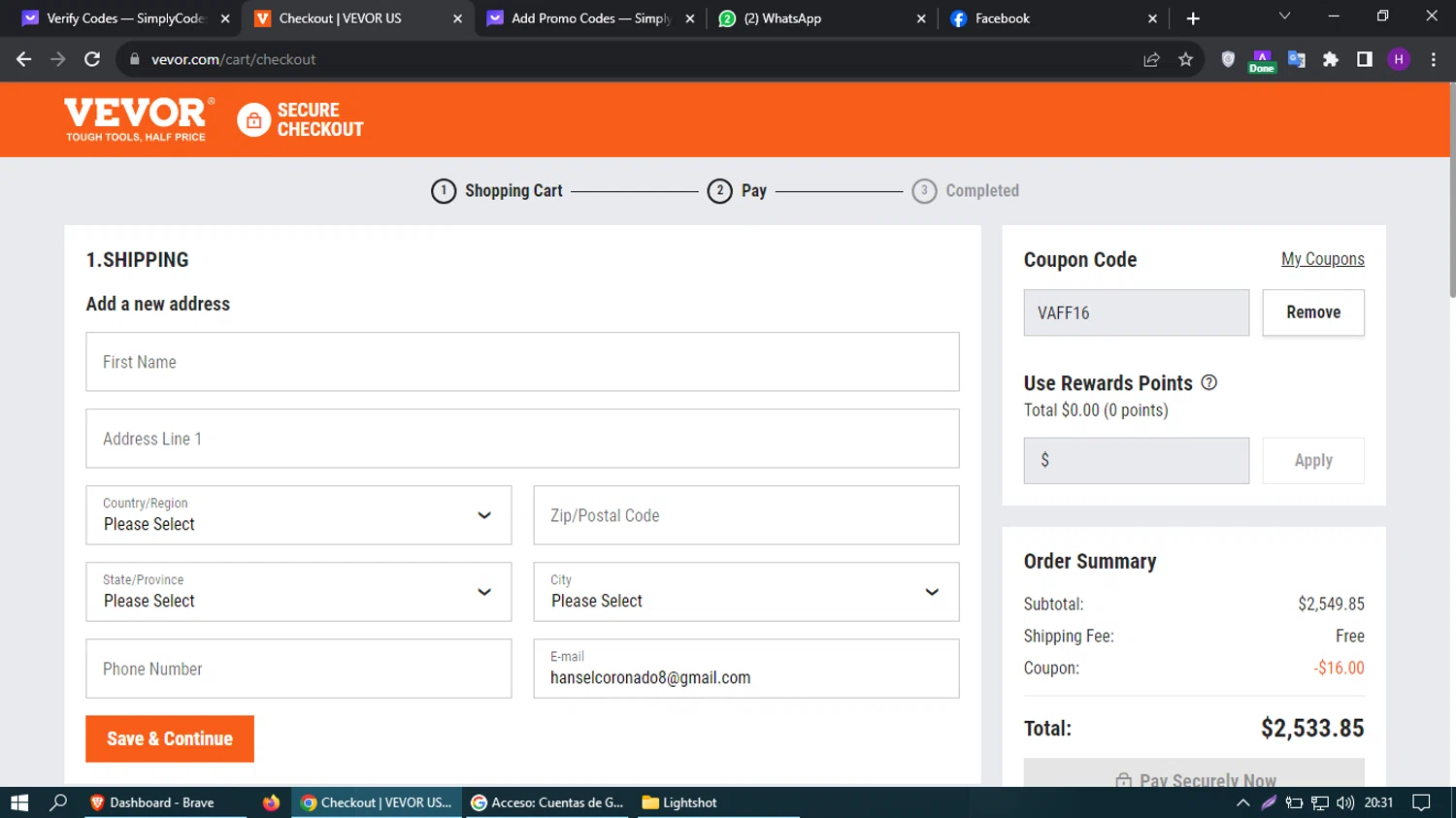1456x818 pixels.
Task: Open the profile avatar H
Action: (1399, 59)
